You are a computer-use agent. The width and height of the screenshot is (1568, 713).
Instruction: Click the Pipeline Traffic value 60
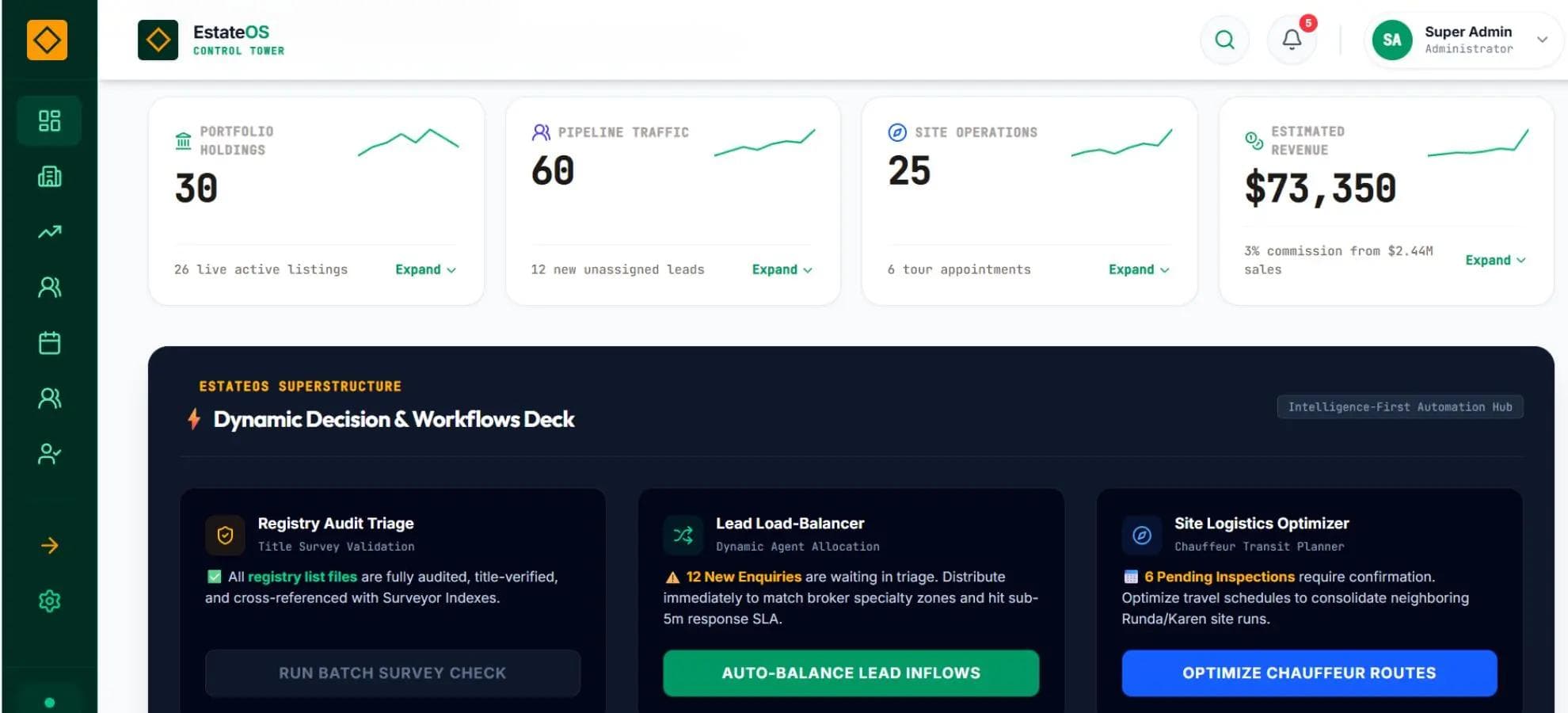(553, 170)
